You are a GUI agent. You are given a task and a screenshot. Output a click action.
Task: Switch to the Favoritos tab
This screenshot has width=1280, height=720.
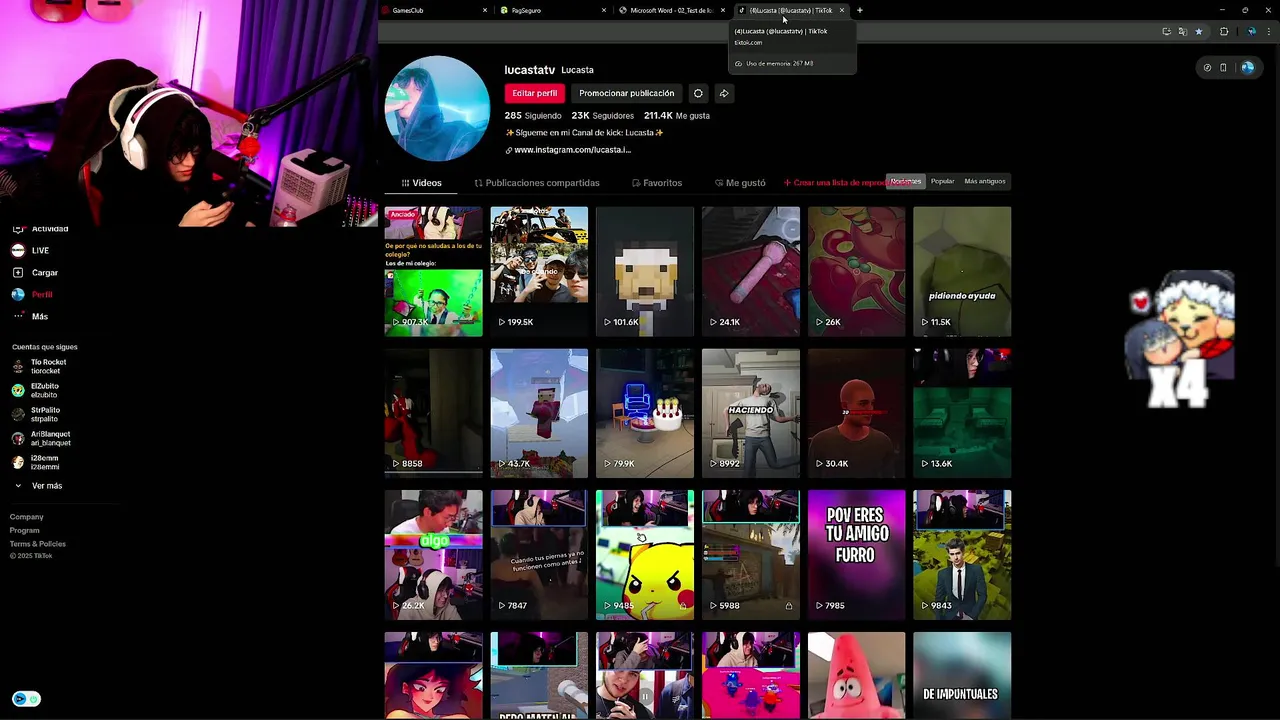coord(657,183)
